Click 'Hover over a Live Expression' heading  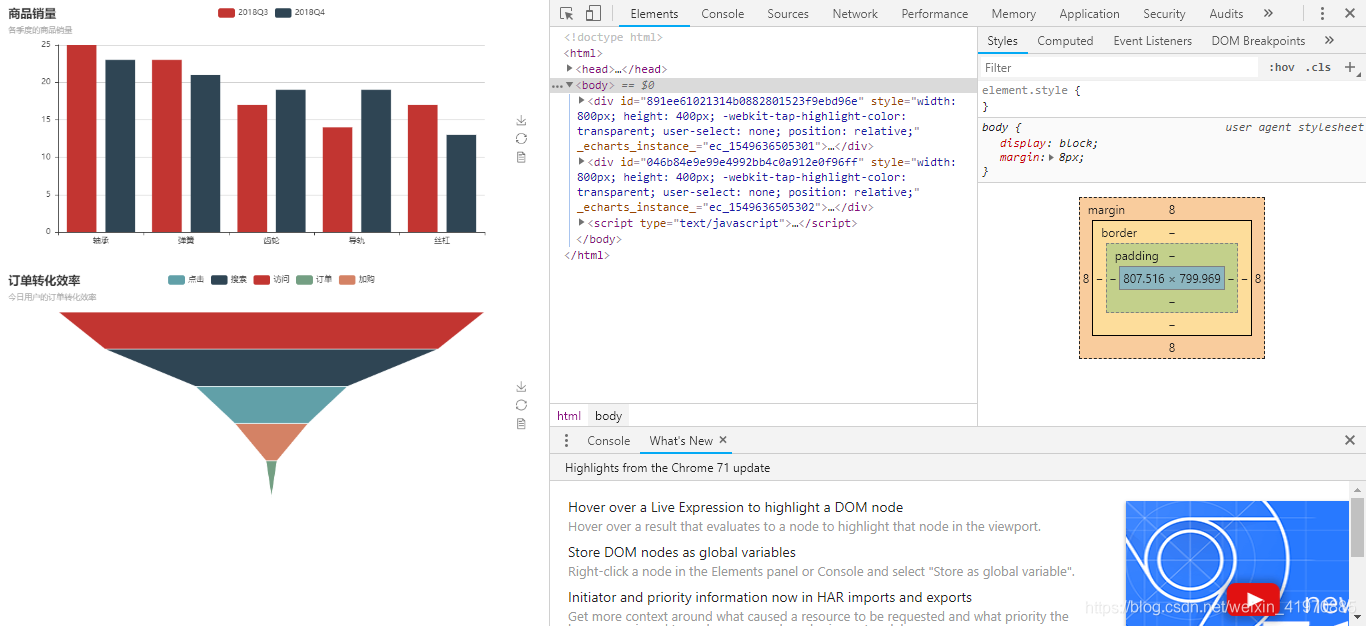point(735,507)
